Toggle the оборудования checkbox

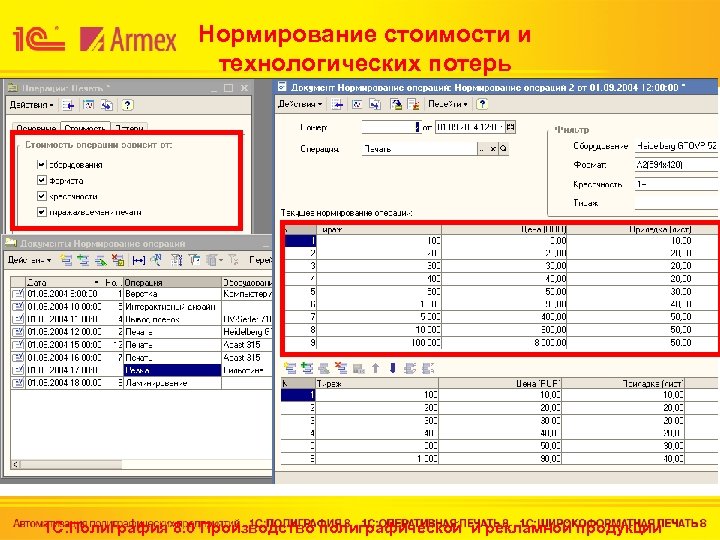[42, 164]
